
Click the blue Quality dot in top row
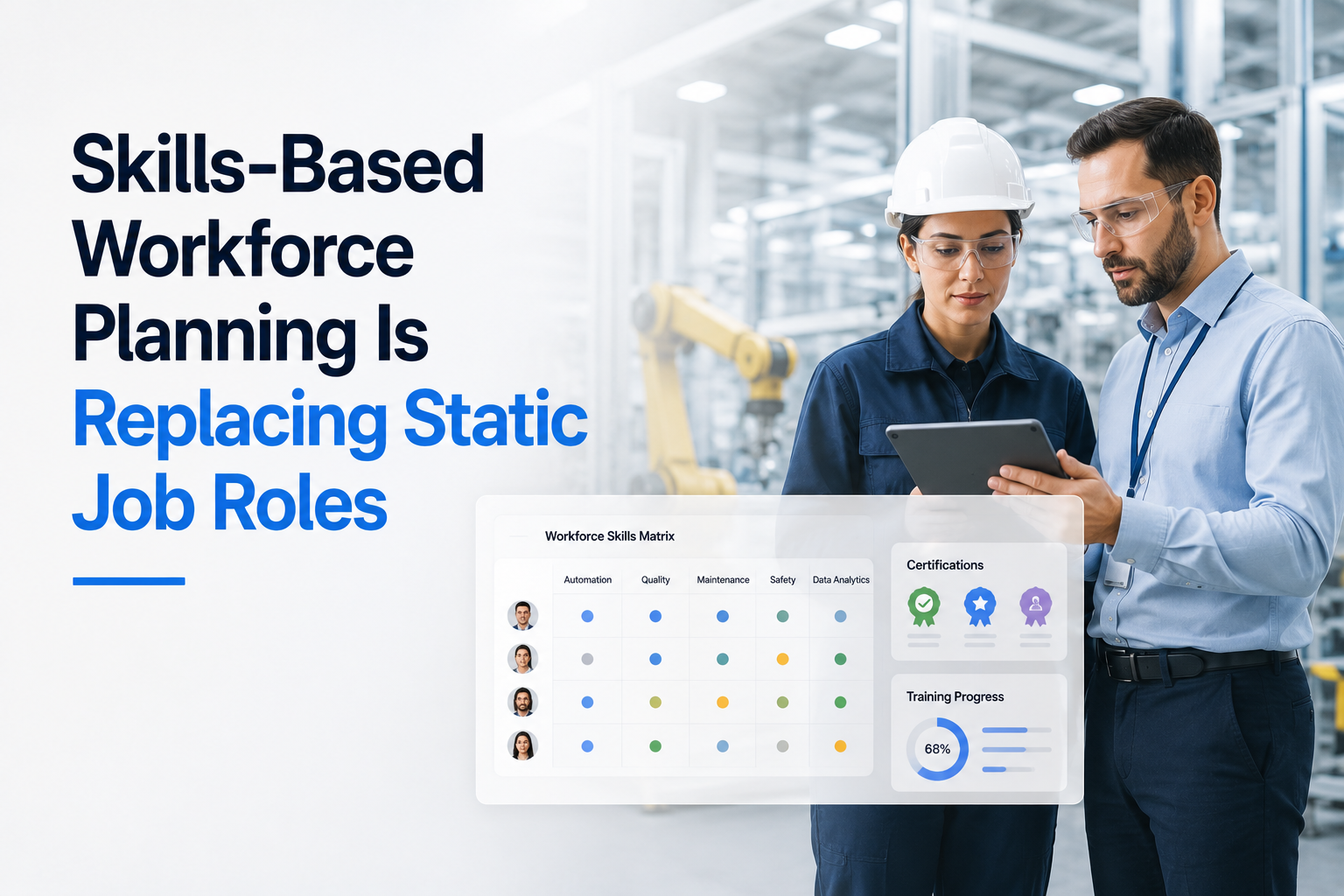[655, 616]
